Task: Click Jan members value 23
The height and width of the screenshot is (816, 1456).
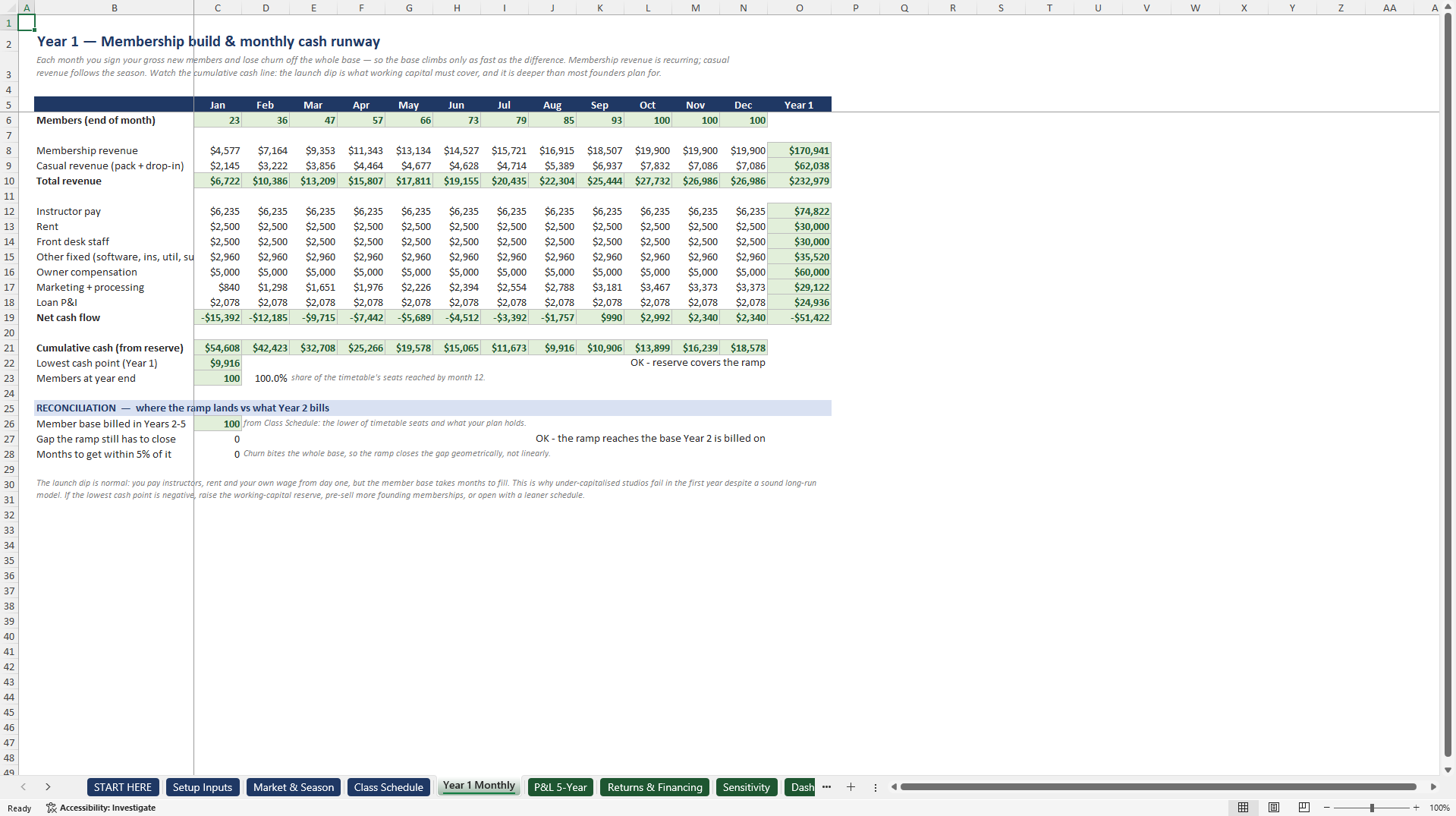Action: pyautogui.click(x=218, y=120)
